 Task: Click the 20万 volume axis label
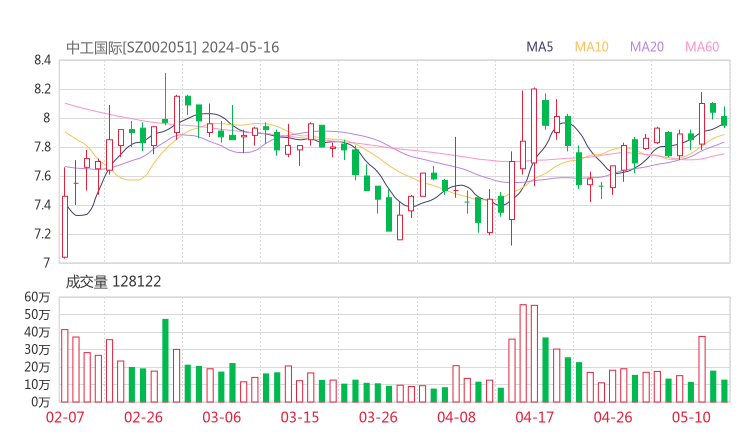[37, 367]
